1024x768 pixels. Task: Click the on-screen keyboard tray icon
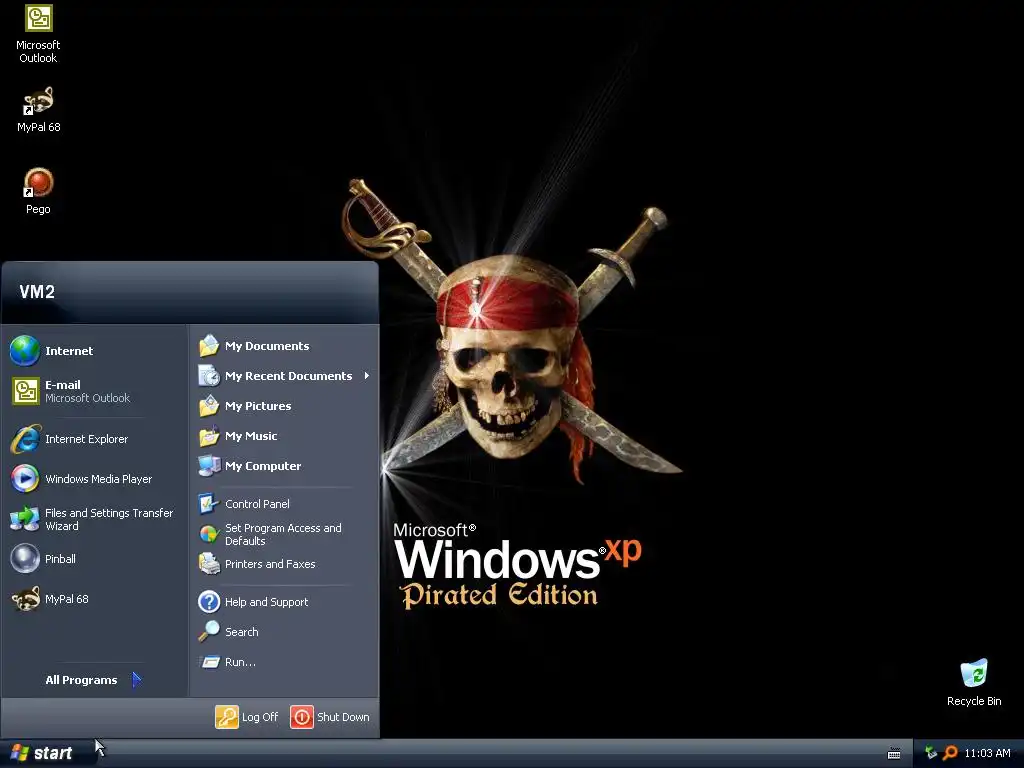894,754
